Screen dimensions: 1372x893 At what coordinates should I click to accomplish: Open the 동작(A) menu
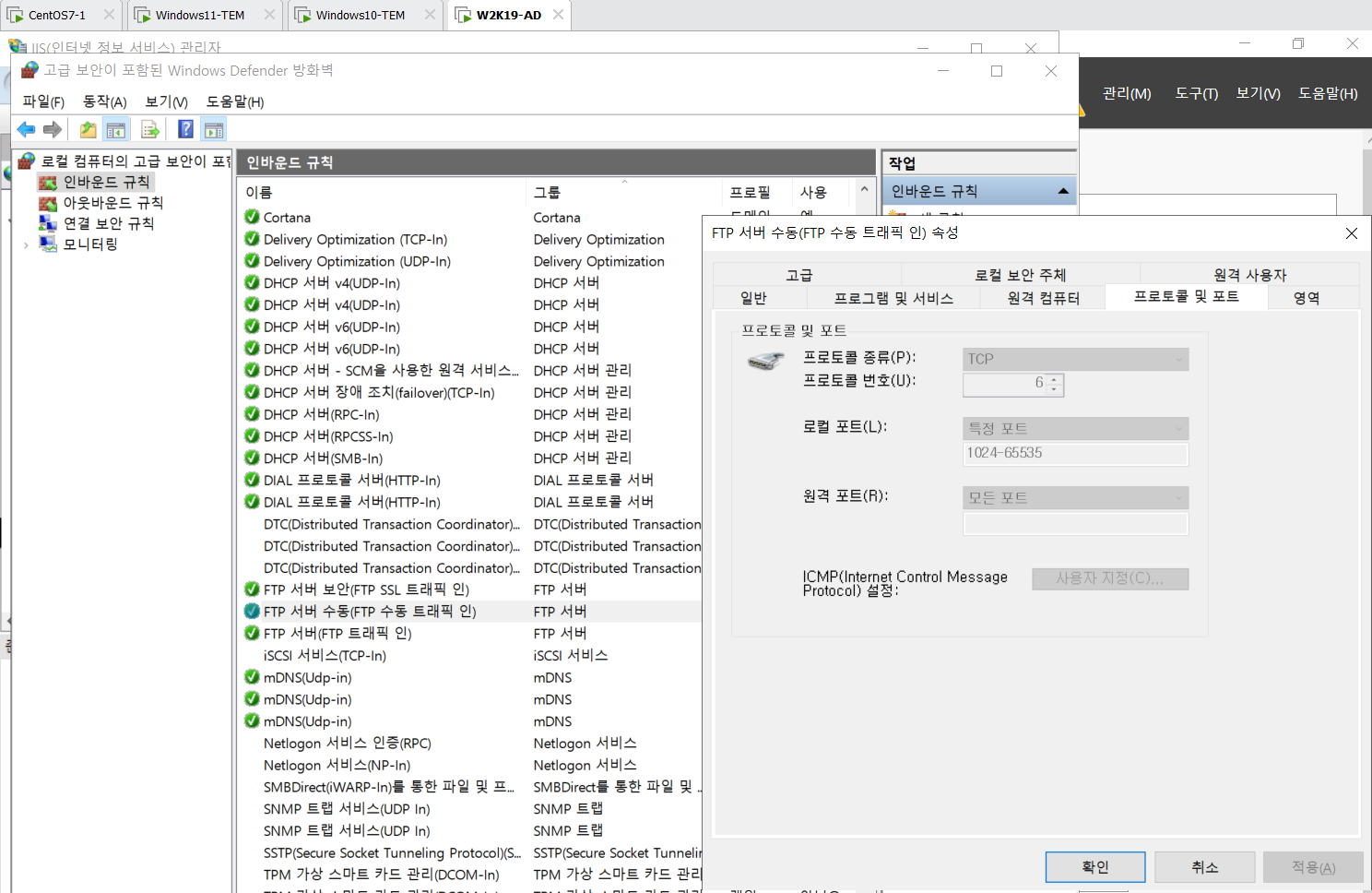pos(104,101)
